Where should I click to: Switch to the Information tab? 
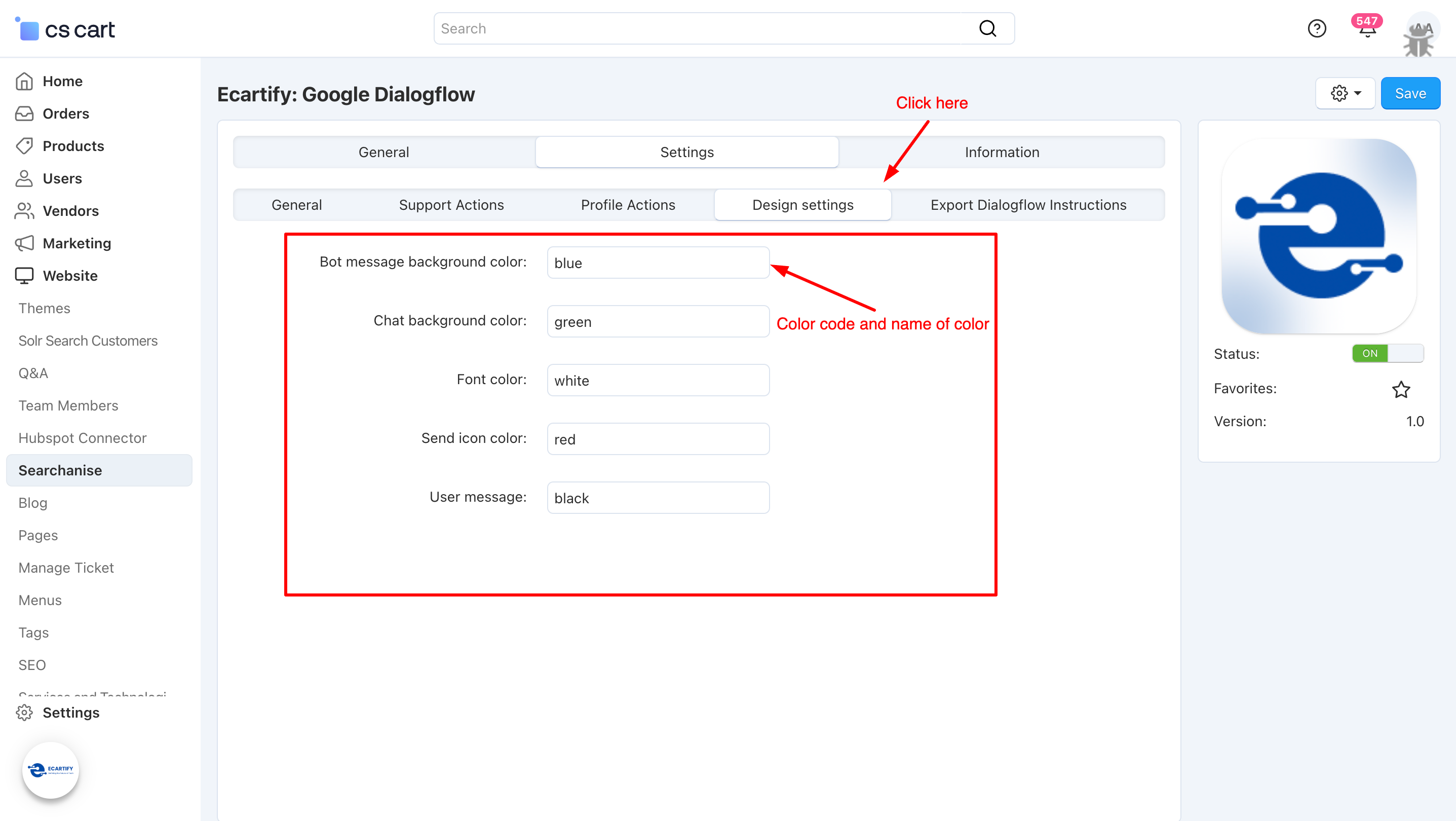[x=1001, y=152]
